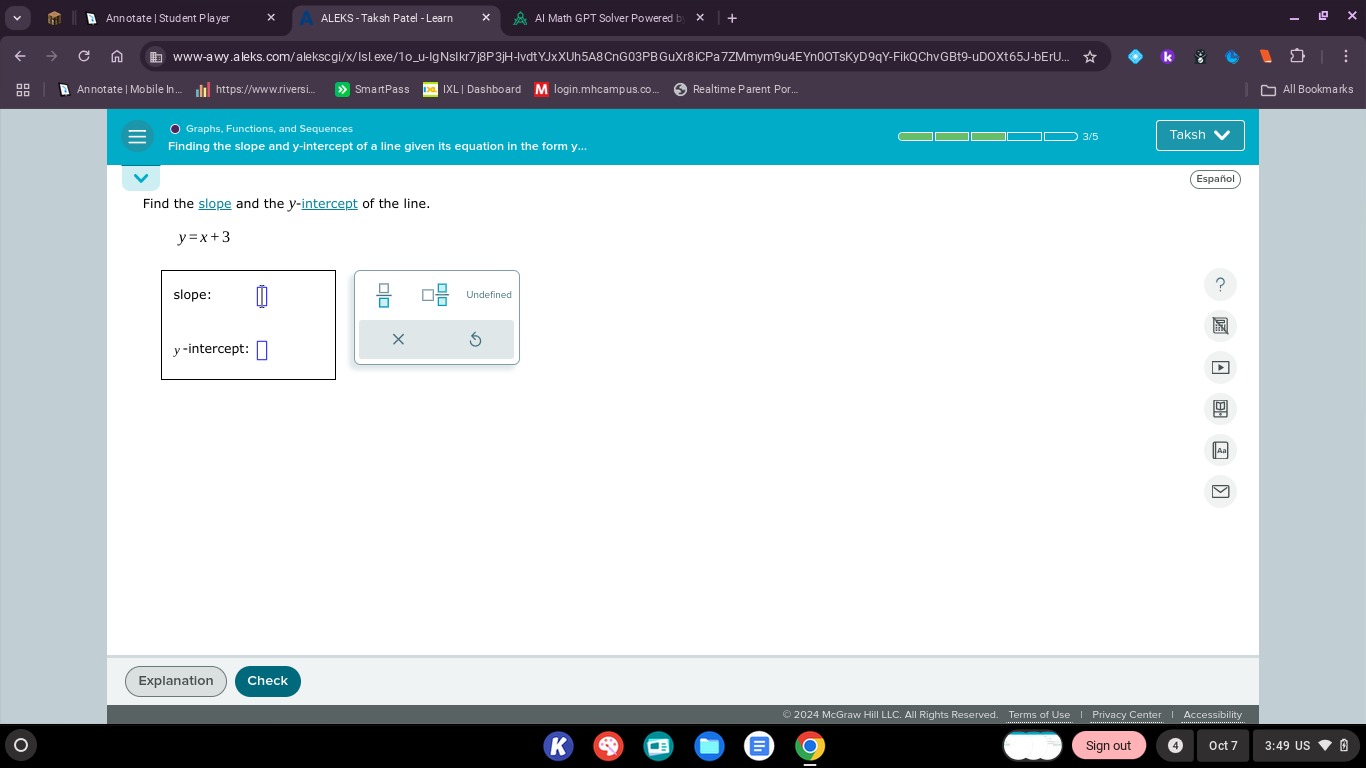Open the Realtime Parent Portal bookmark
Viewport: 1366px width, 768px height.
(736, 89)
